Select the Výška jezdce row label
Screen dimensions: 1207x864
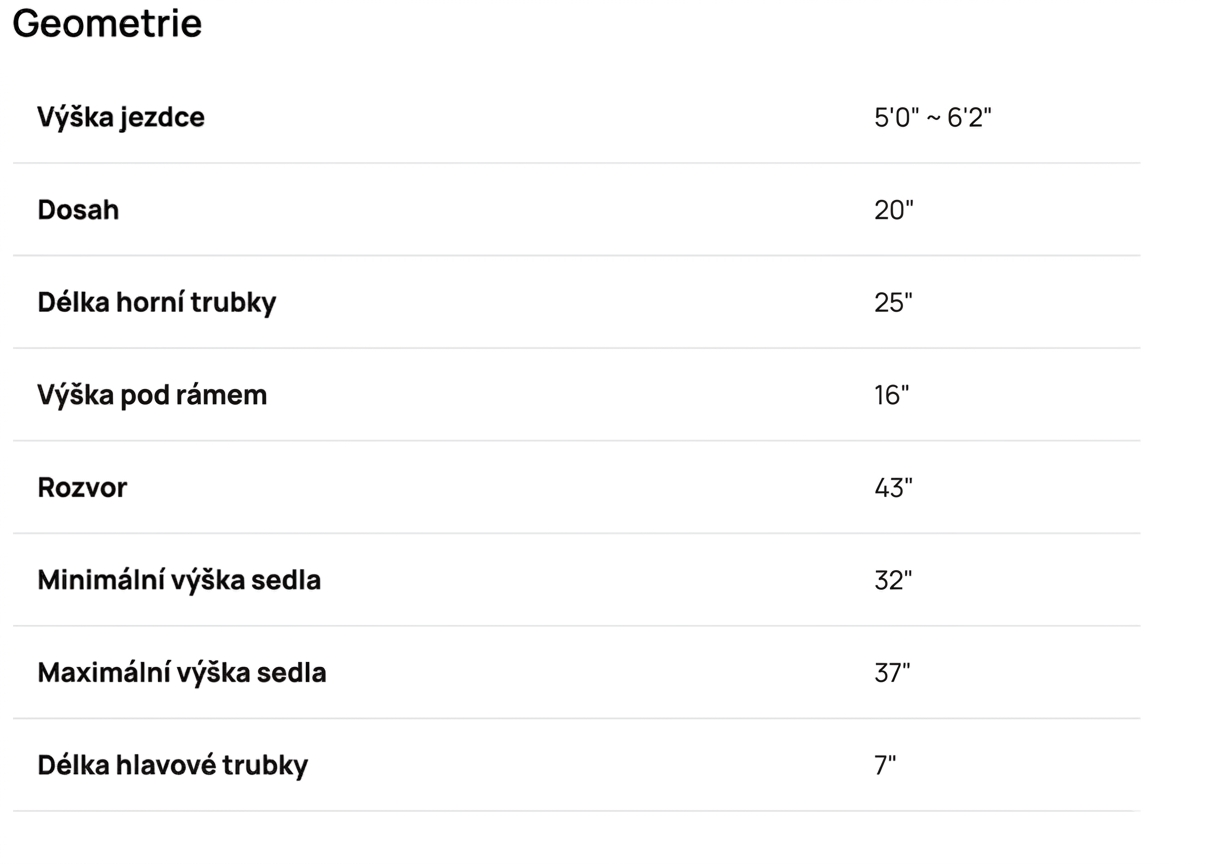tap(121, 117)
